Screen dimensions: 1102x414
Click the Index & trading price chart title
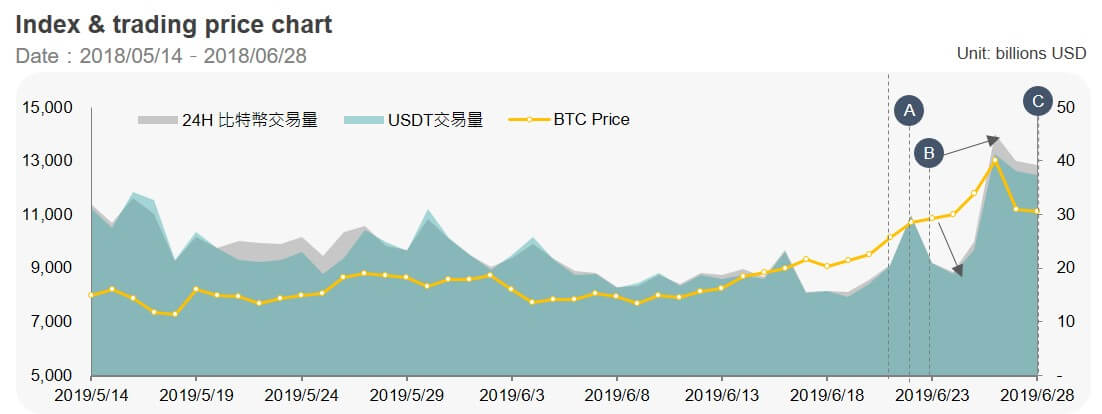174,25
